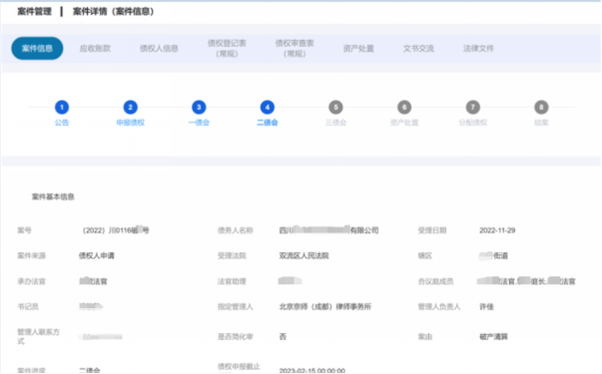Select the 案件信息 tab
This screenshot has height=374, width=602.
(37, 48)
